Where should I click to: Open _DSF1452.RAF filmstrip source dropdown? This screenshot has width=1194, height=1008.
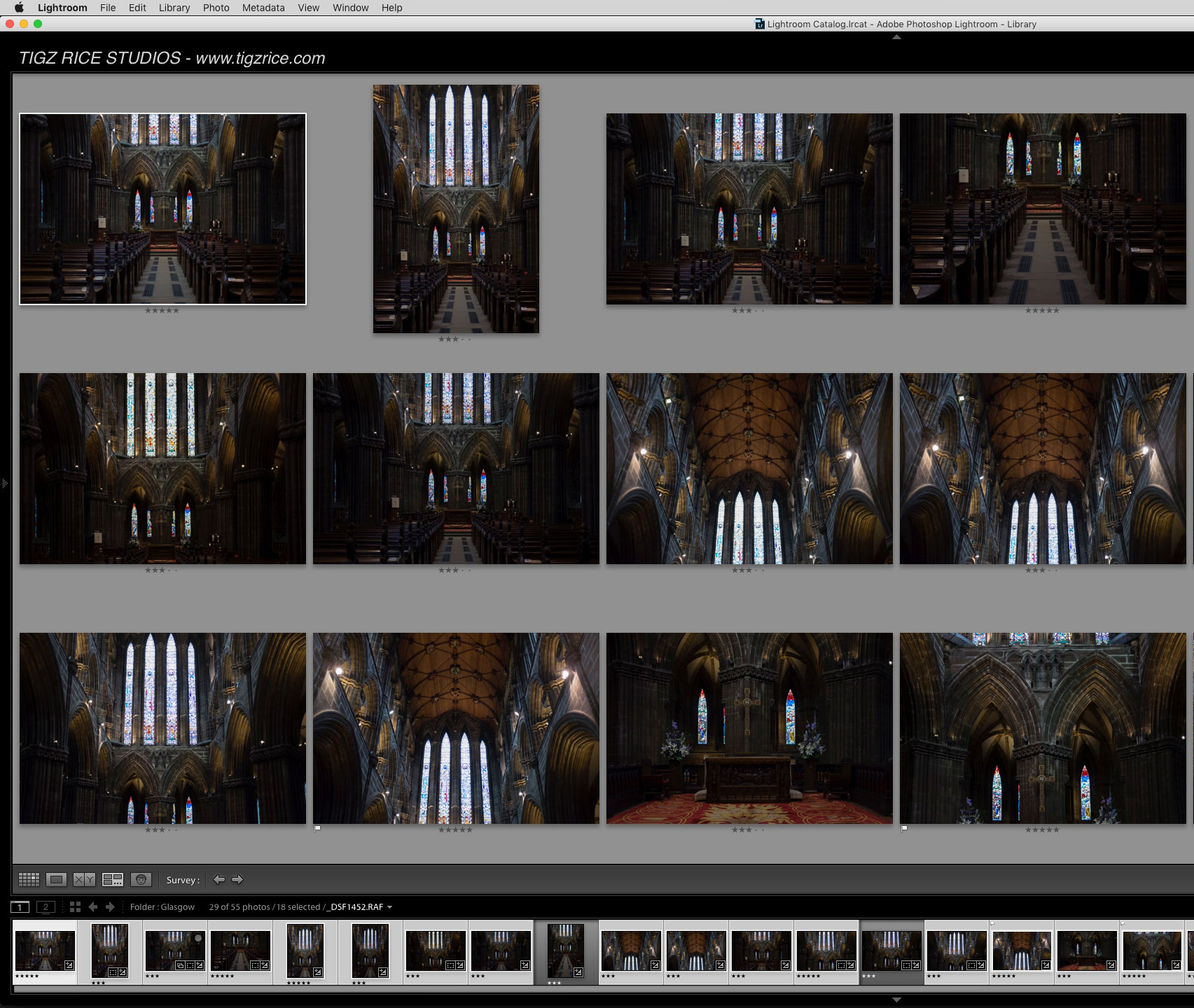click(x=359, y=907)
